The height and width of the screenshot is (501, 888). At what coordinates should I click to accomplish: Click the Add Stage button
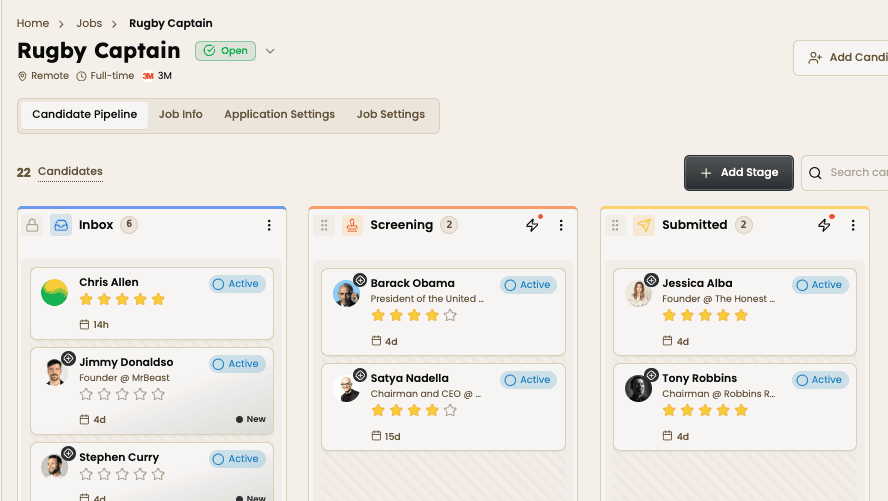(738, 173)
